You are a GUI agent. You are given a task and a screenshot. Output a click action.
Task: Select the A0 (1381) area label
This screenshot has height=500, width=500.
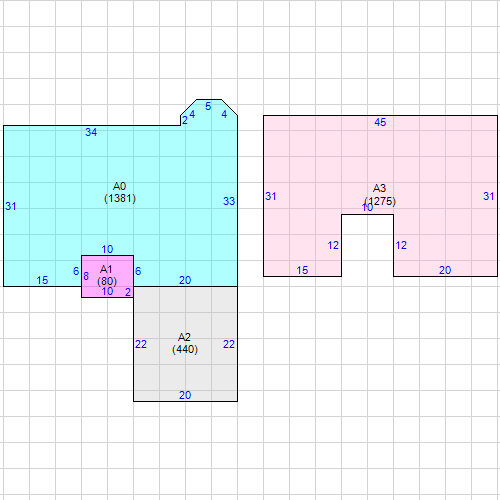120,192
